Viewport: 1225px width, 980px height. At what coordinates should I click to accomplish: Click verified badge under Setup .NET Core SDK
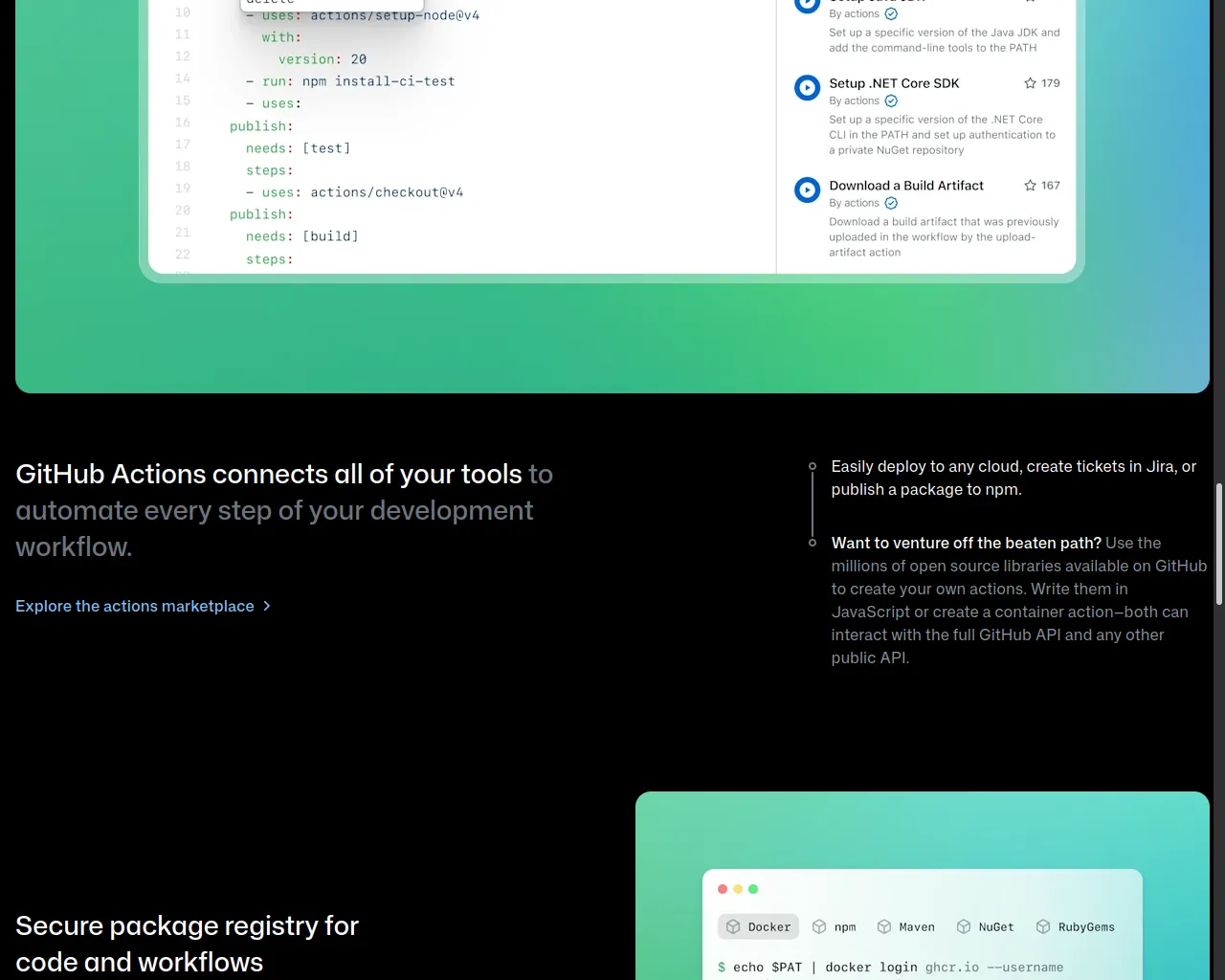click(x=891, y=101)
